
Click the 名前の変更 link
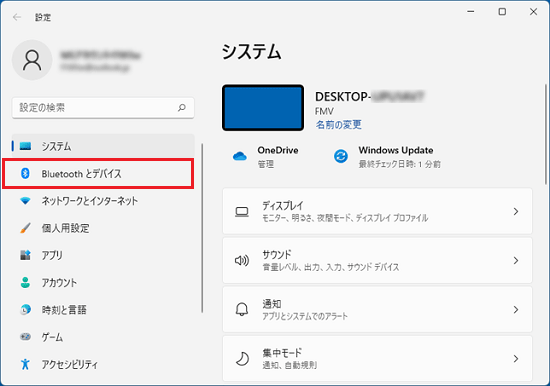pos(338,125)
